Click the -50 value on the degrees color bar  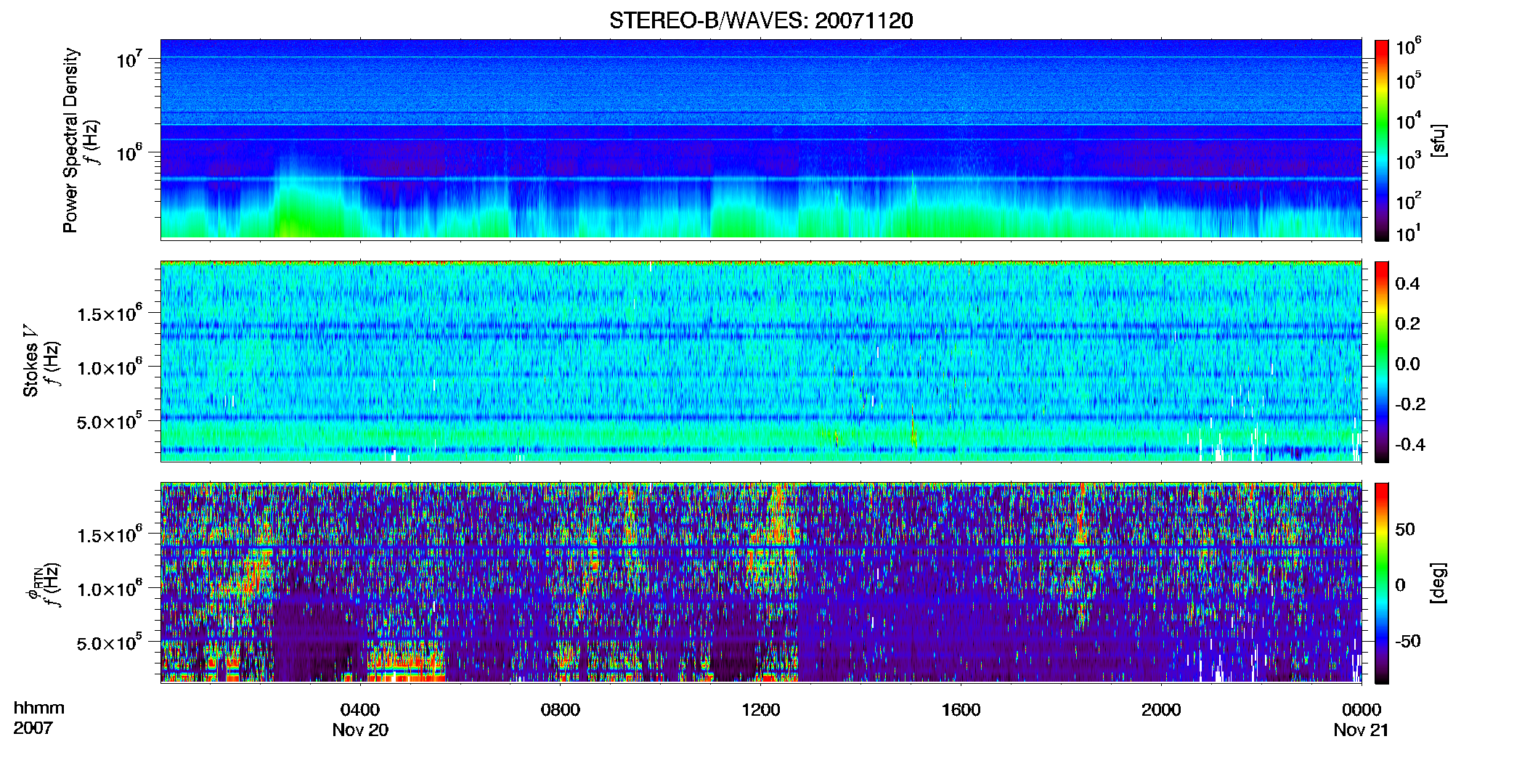[1408, 641]
